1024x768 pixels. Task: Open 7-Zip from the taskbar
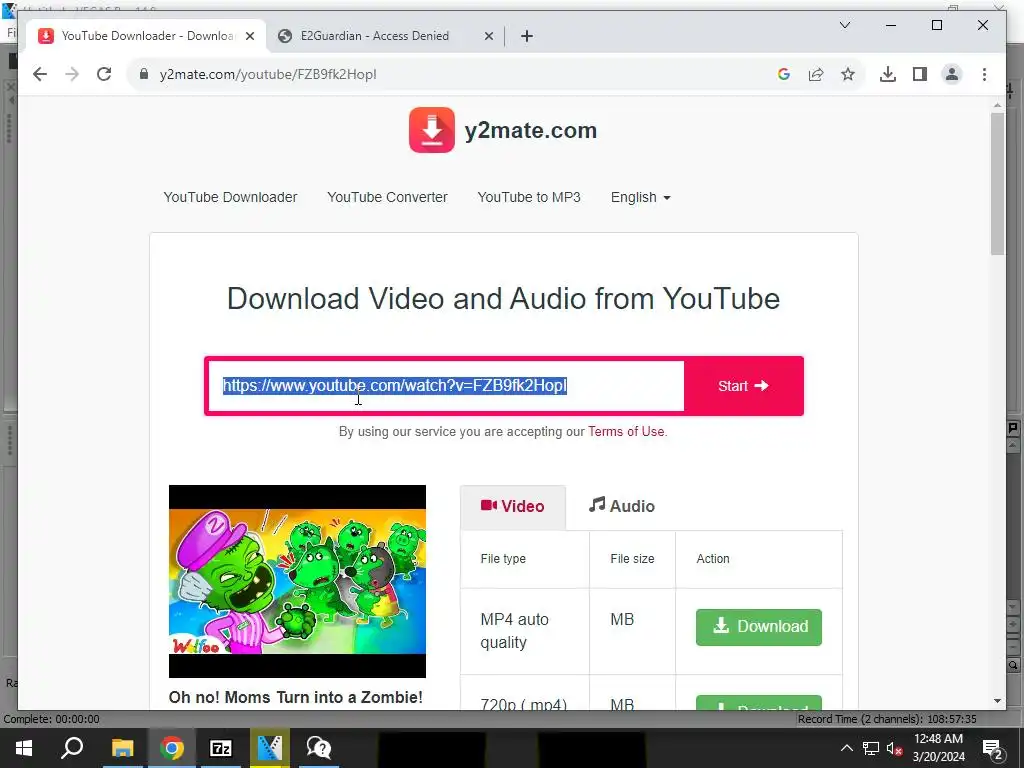click(x=221, y=748)
